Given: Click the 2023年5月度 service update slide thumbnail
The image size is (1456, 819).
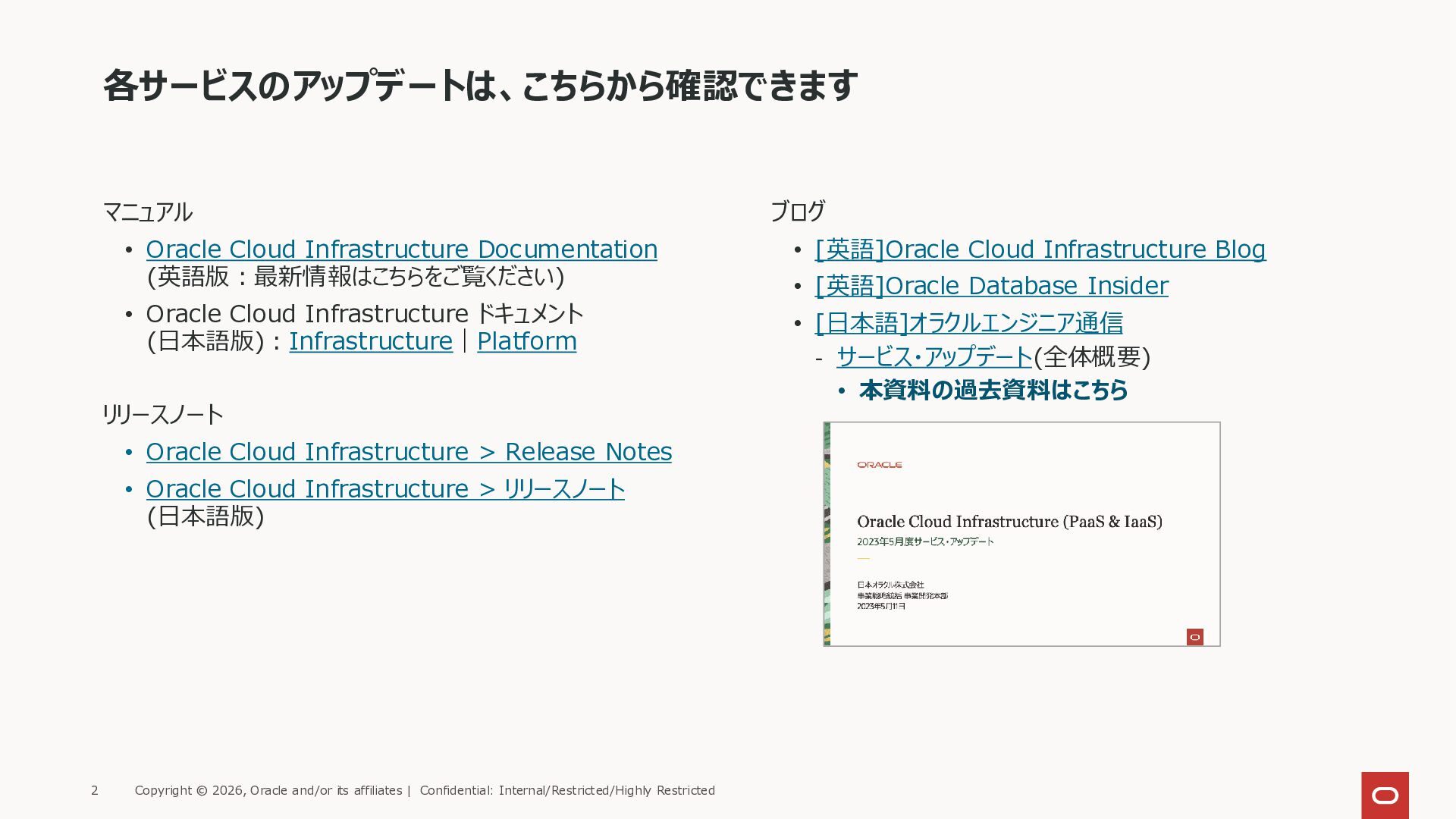Looking at the screenshot, I should click(x=1021, y=534).
